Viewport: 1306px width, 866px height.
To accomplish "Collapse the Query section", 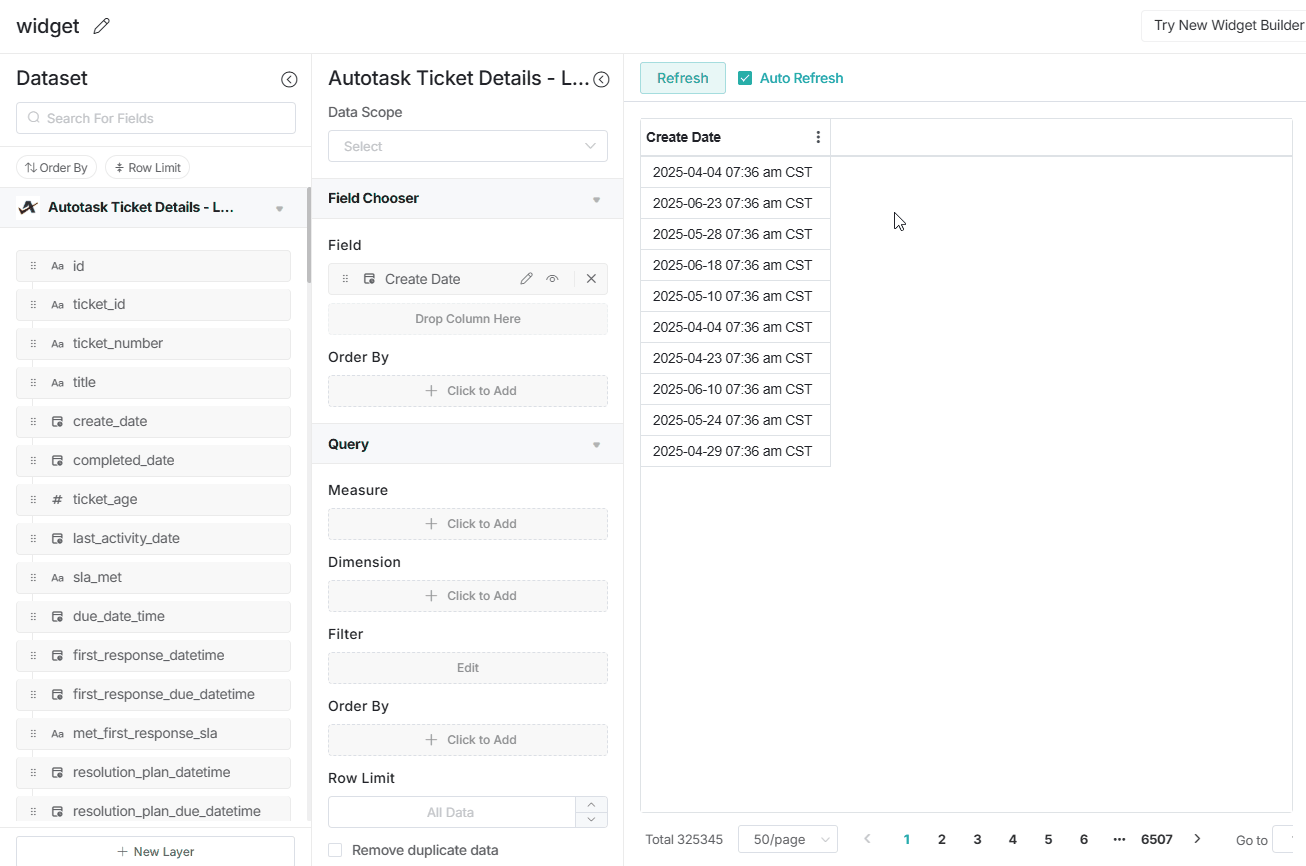I will pyautogui.click(x=596, y=445).
